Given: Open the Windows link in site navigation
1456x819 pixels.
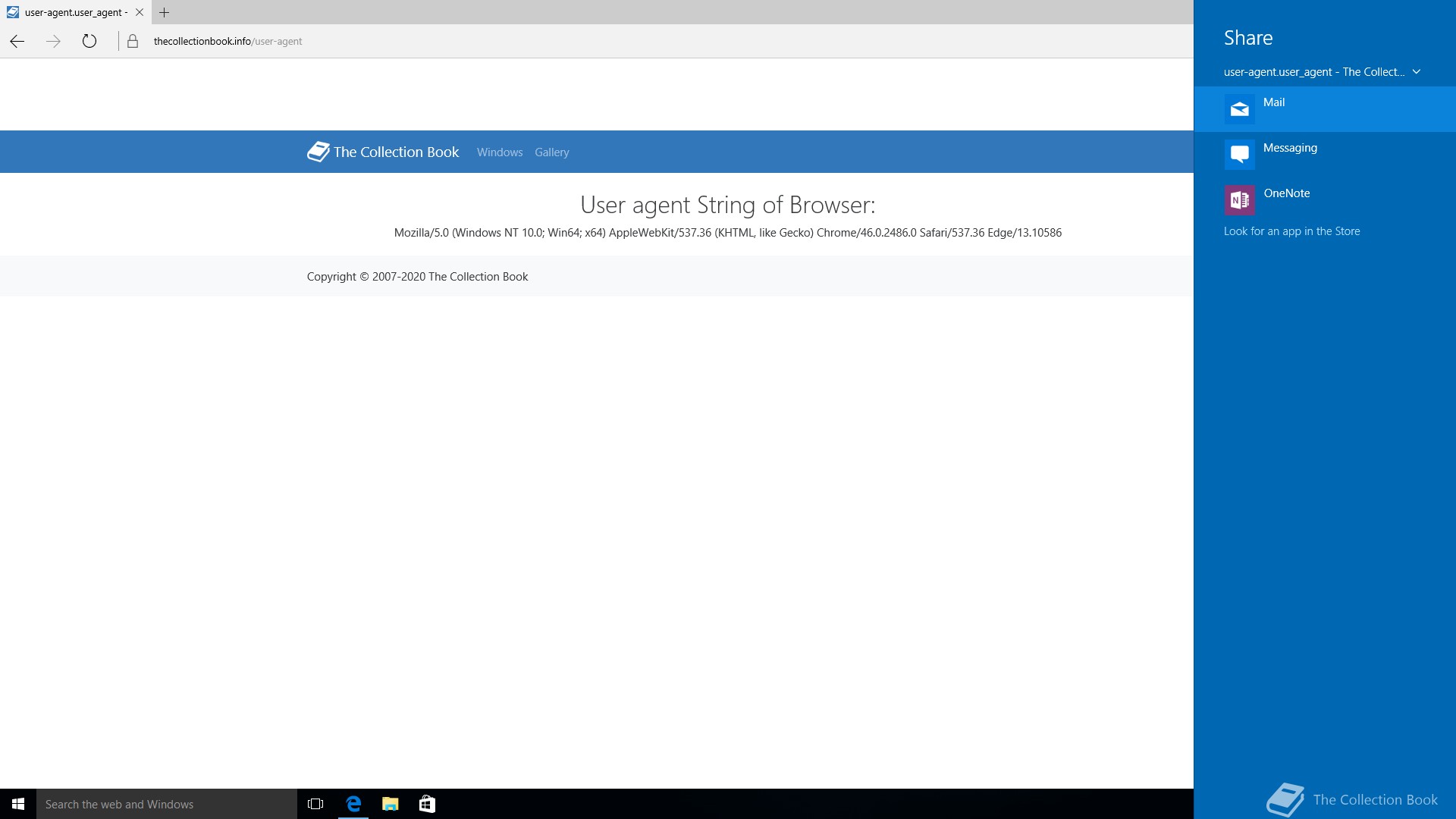Looking at the screenshot, I should click(x=500, y=152).
